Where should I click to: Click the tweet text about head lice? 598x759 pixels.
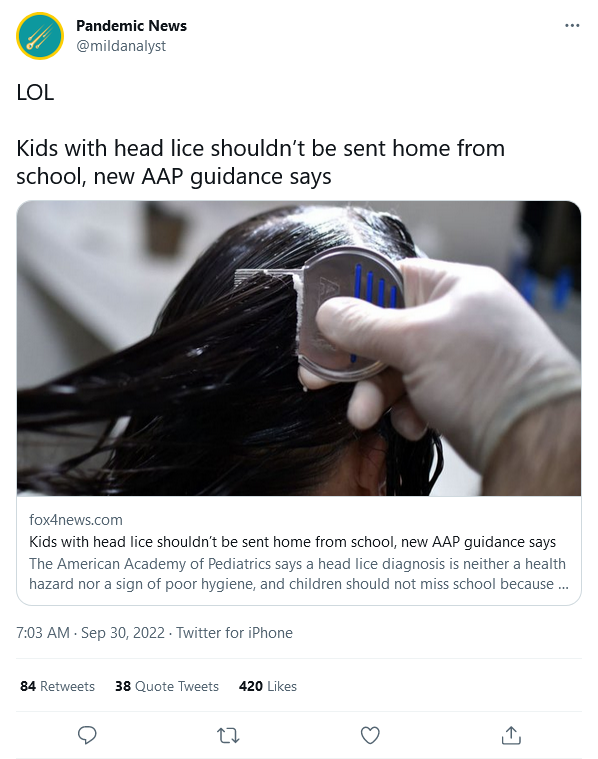click(x=261, y=162)
